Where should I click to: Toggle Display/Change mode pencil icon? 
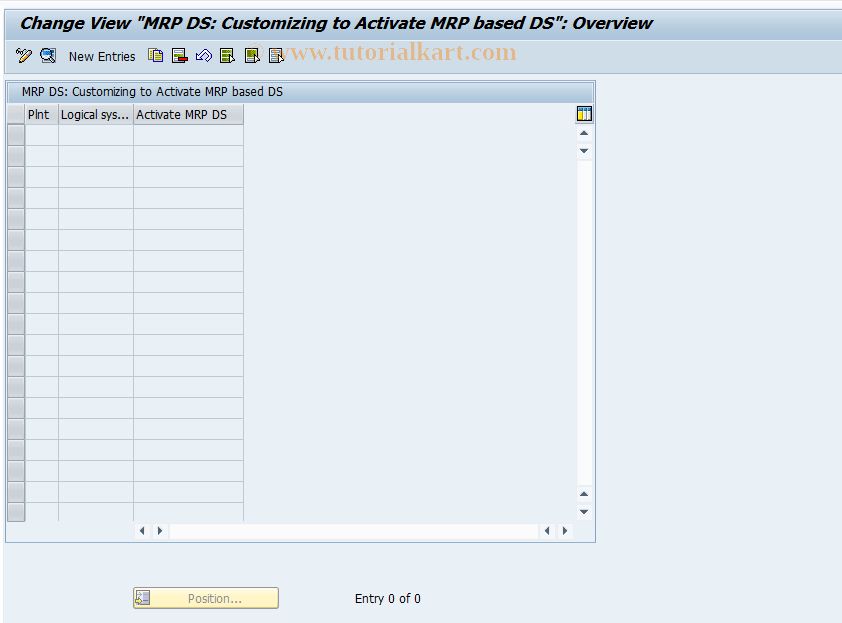24,55
